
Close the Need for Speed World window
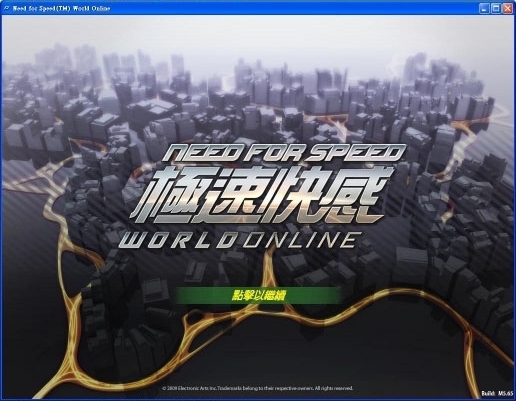click(507, 8)
